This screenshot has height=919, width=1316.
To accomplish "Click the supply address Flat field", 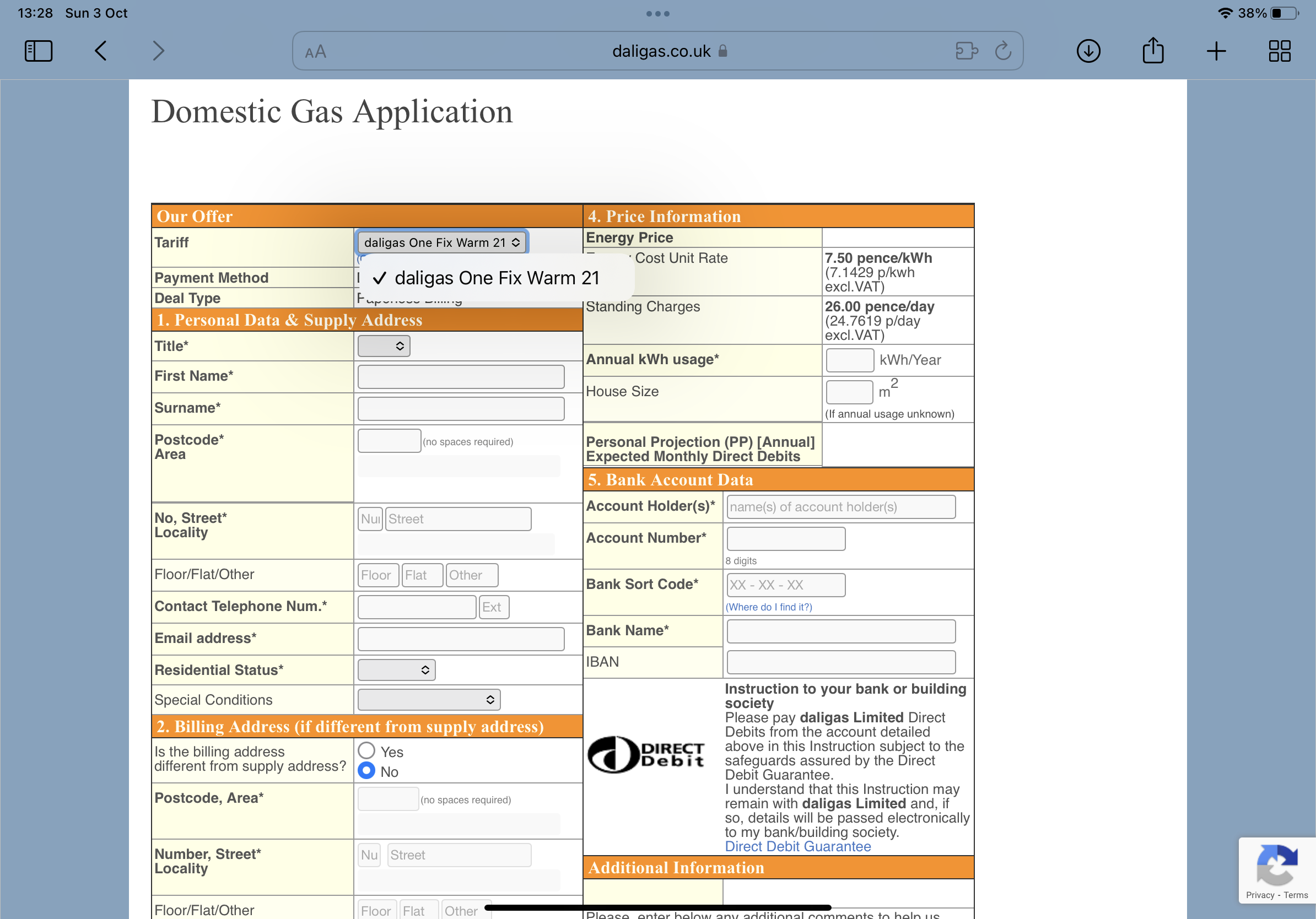I will pyautogui.click(x=422, y=575).
